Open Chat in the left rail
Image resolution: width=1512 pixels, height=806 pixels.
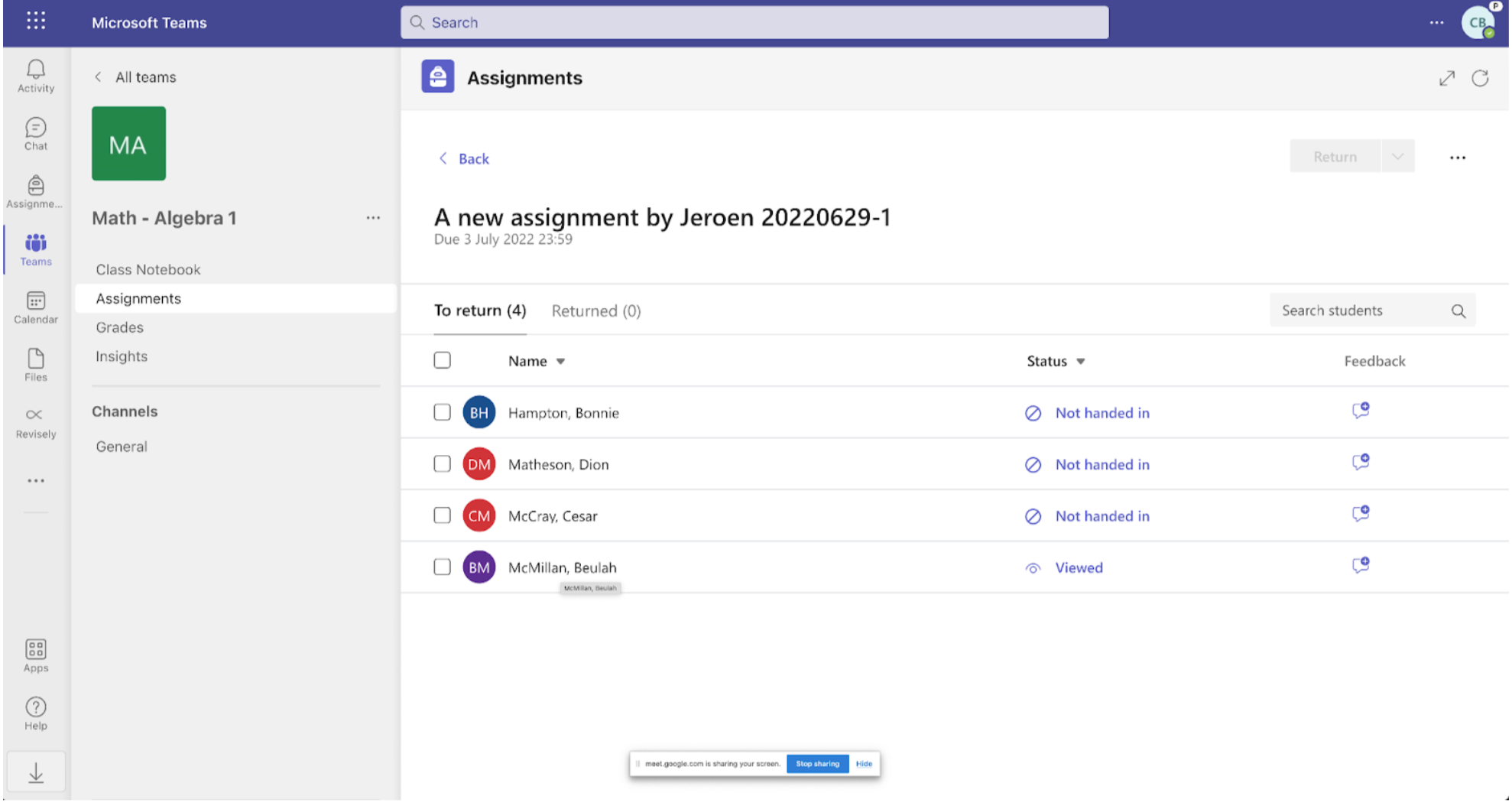point(35,134)
